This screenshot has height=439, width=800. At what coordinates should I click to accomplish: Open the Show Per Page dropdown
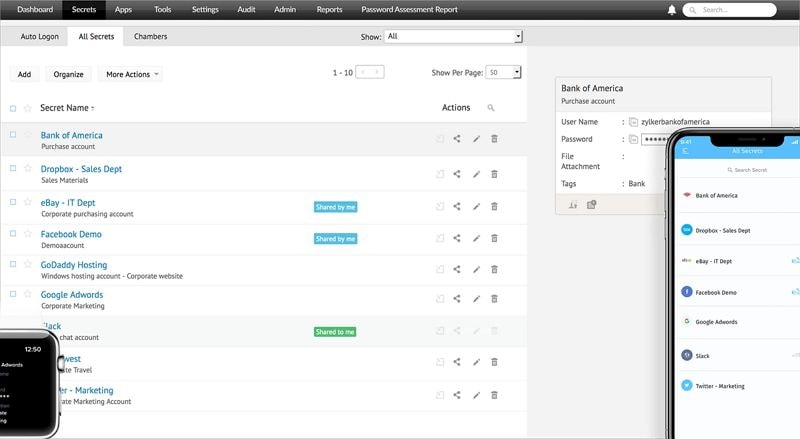(x=503, y=72)
